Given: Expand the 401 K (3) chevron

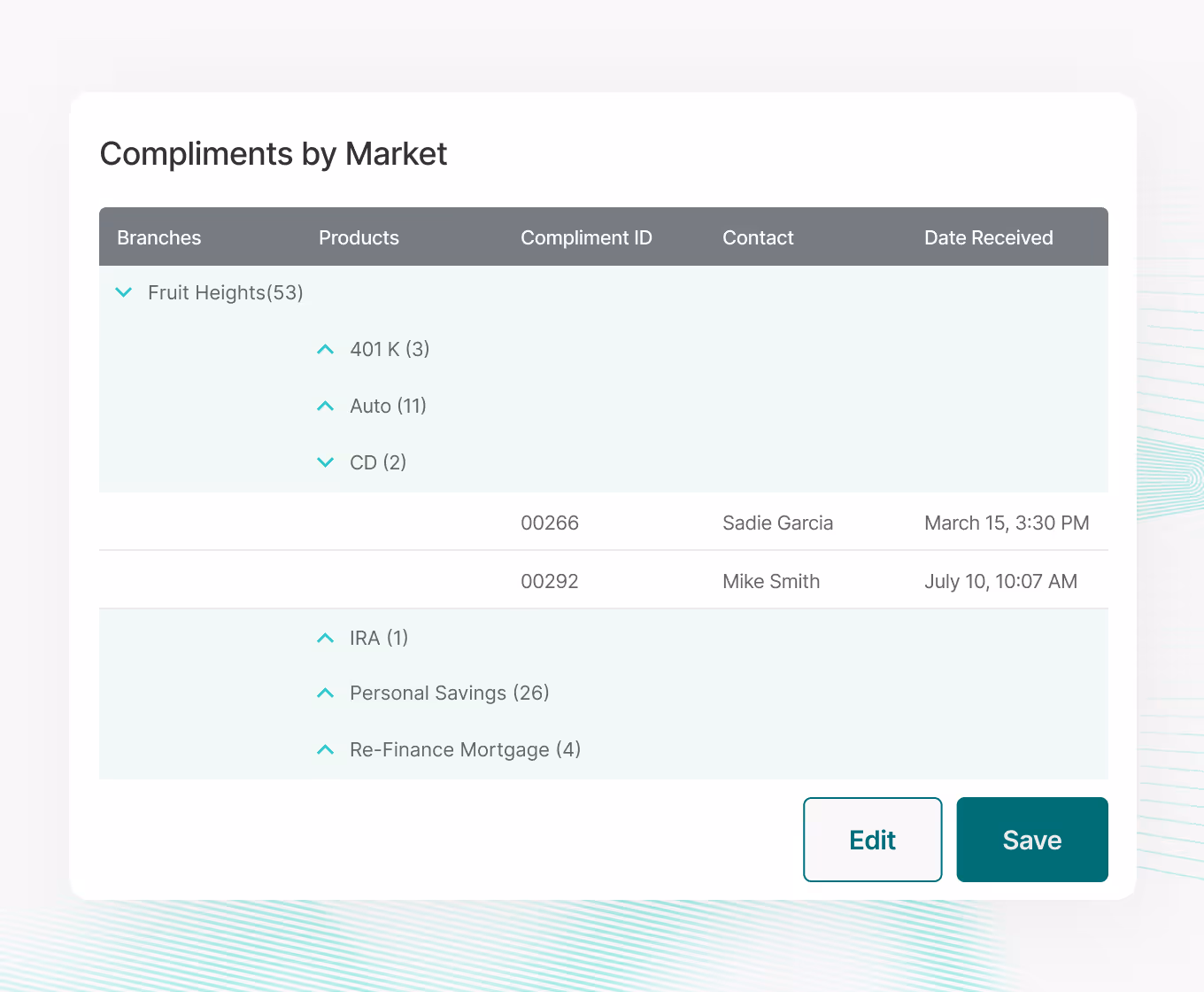Looking at the screenshot, I should tap(326, 349).
